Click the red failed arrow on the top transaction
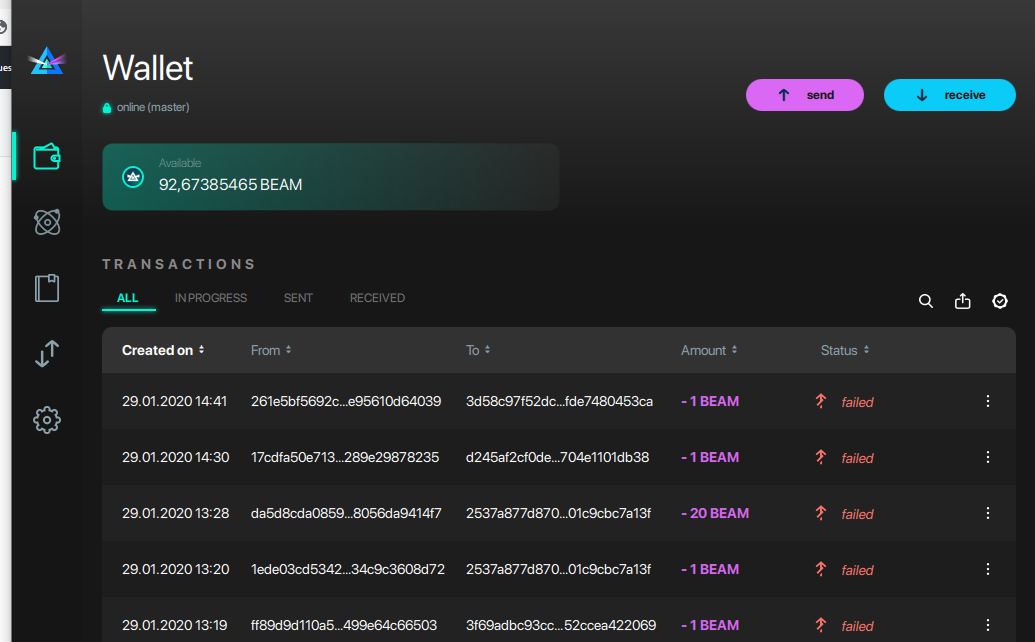The image size is (1035, 642). (x=821, y=401)
